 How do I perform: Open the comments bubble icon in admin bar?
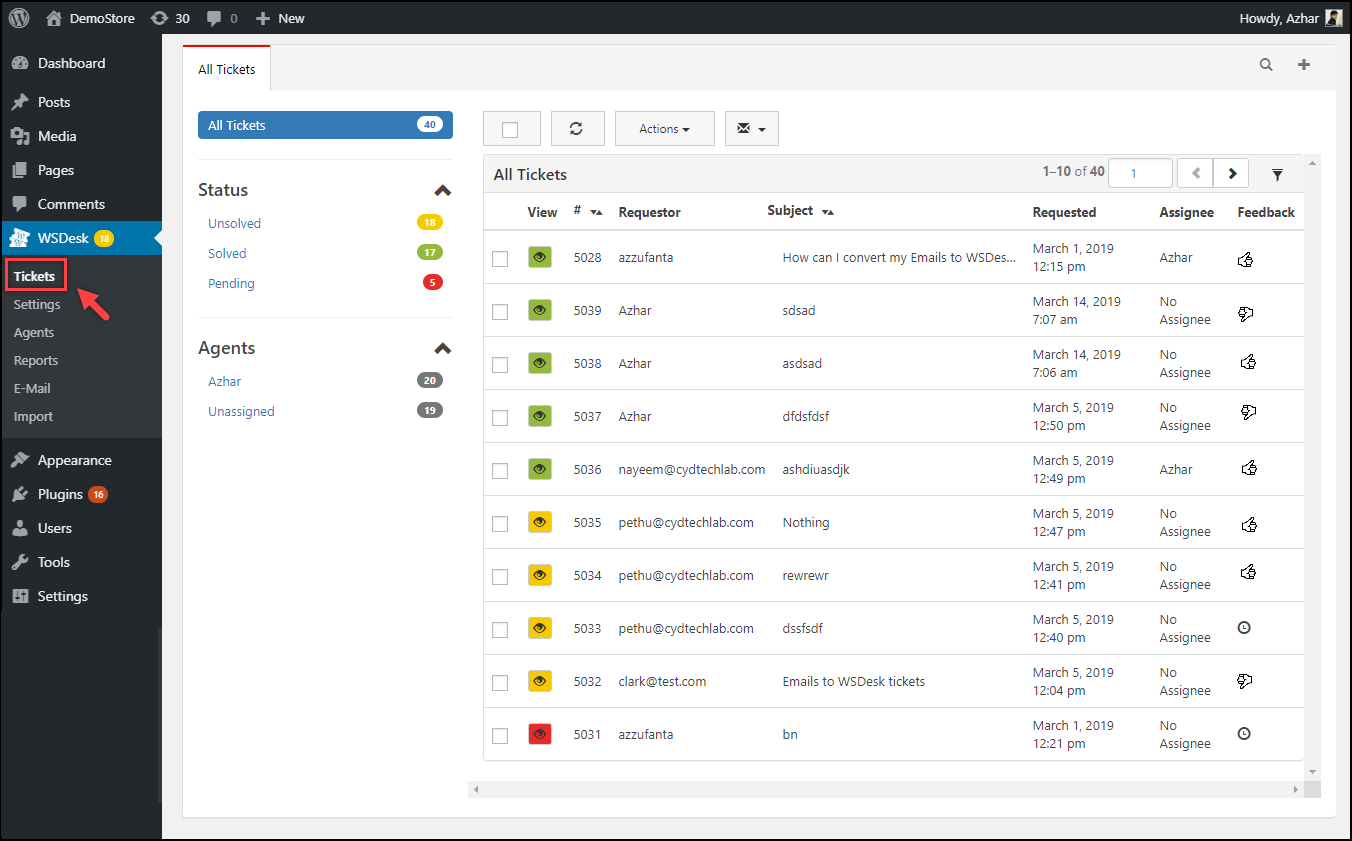click(x=214, y=18)
